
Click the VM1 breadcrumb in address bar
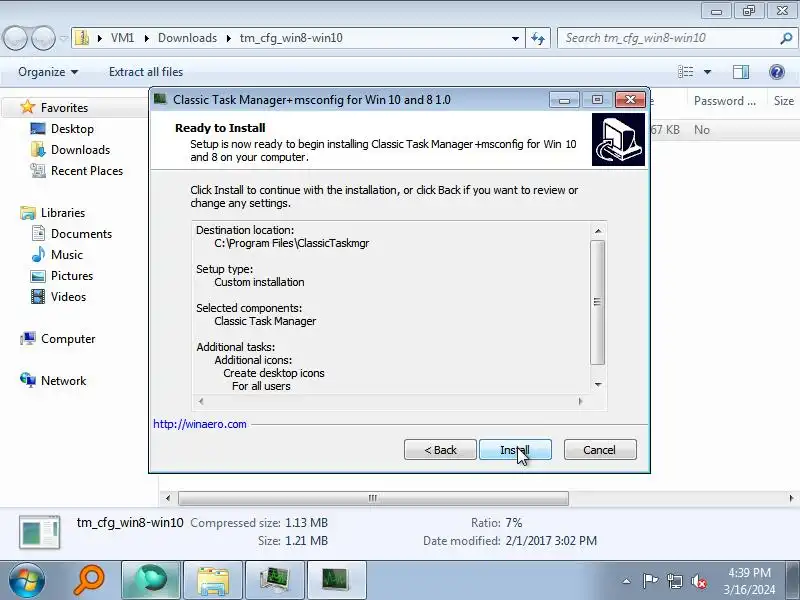(x=122, y=38)
